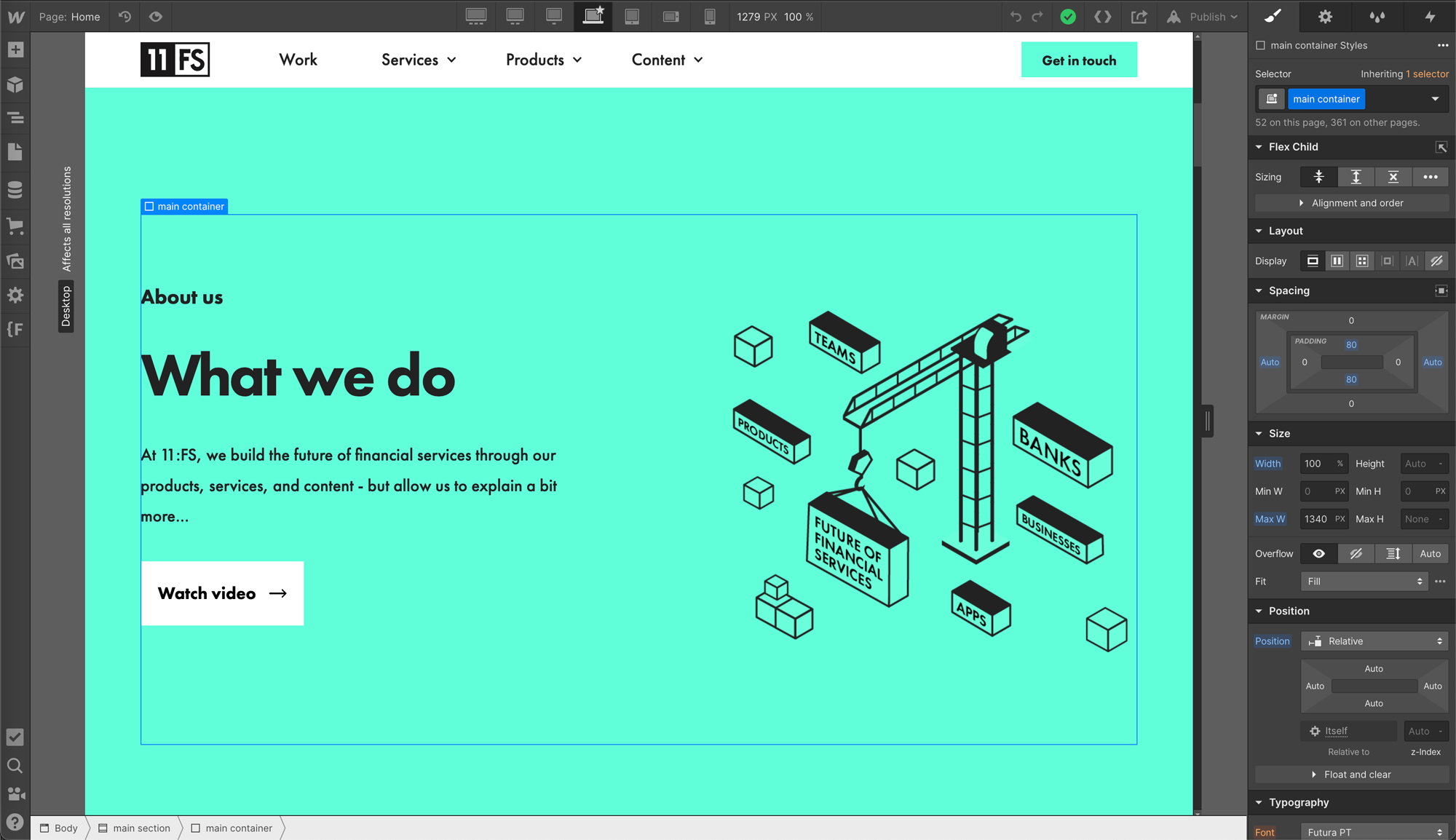Set Display to Grid in Layout section
Viewport: 1456px width, 840px height.
1362,261
